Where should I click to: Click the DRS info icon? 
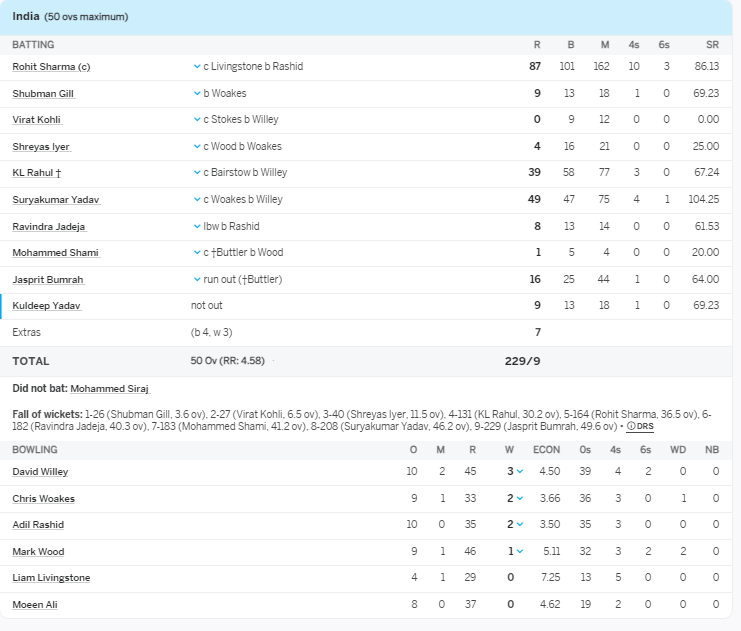click(x=630, y=427)
